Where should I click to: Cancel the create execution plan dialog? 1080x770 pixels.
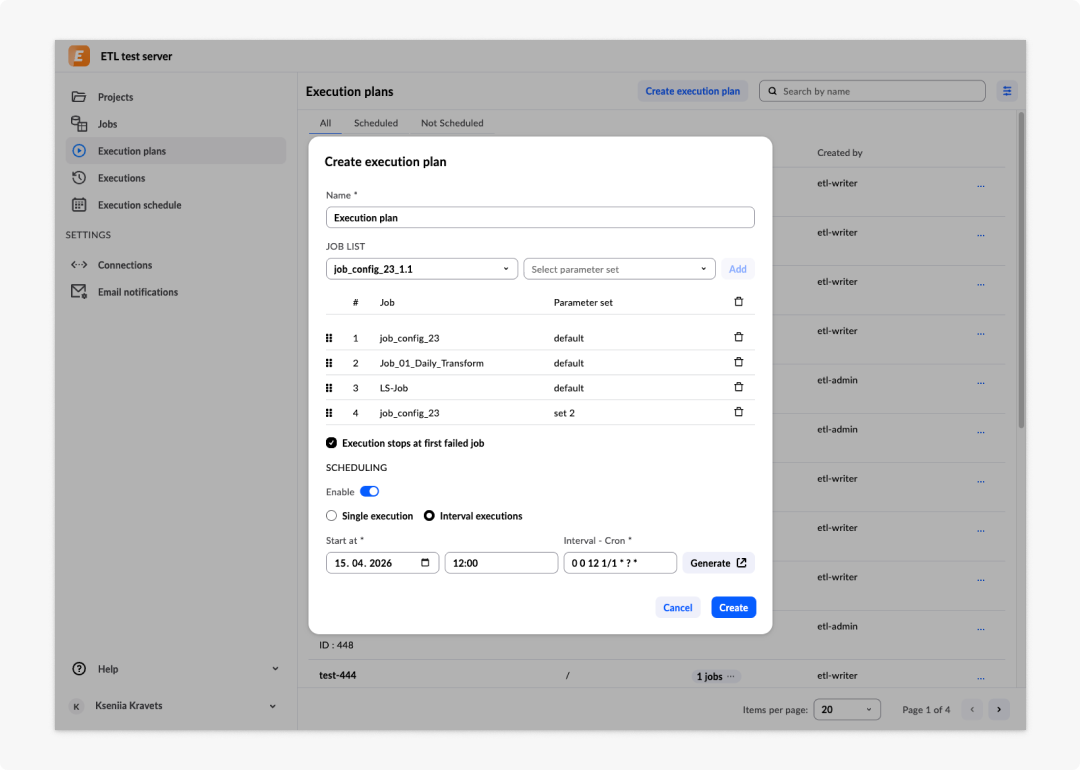[678, 607]
